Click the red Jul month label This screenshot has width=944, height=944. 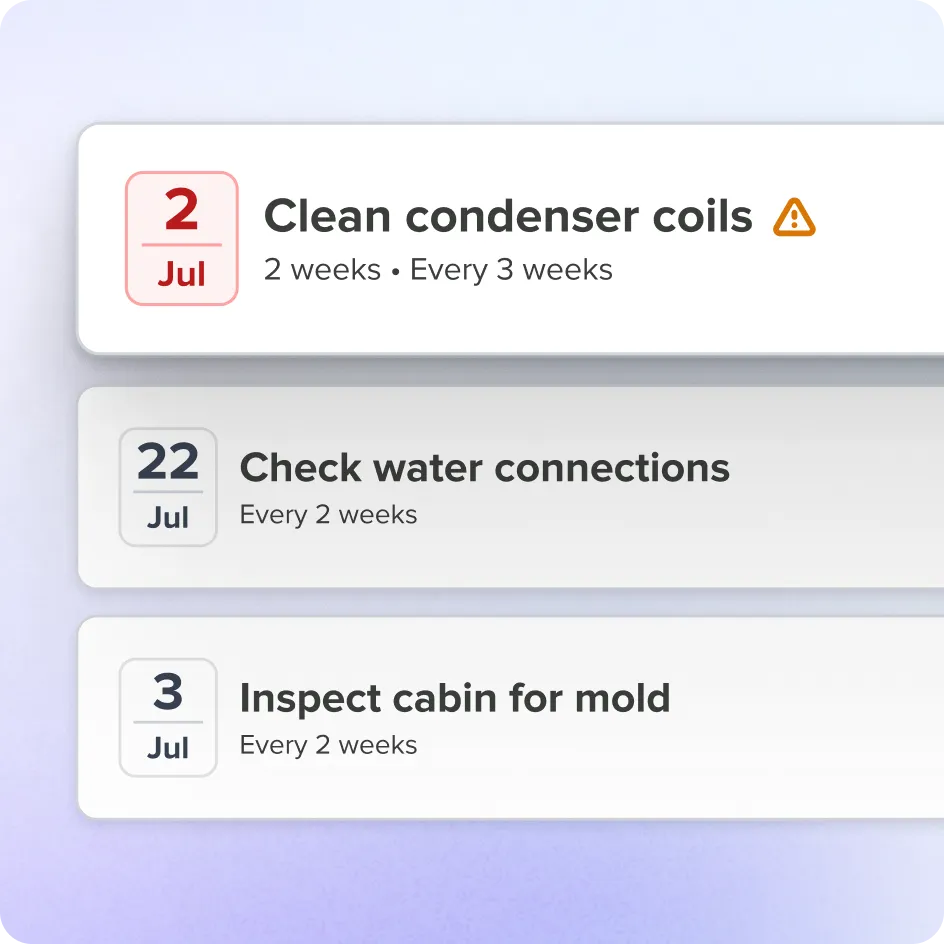click(181, 274)
